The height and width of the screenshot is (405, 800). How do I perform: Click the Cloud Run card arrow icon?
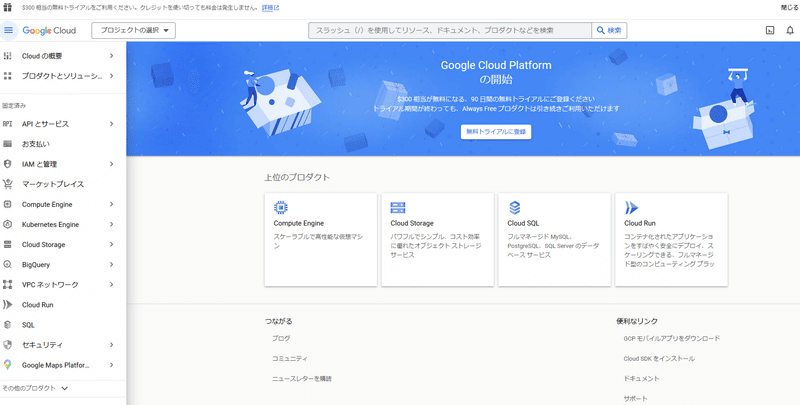click(631, 207)
